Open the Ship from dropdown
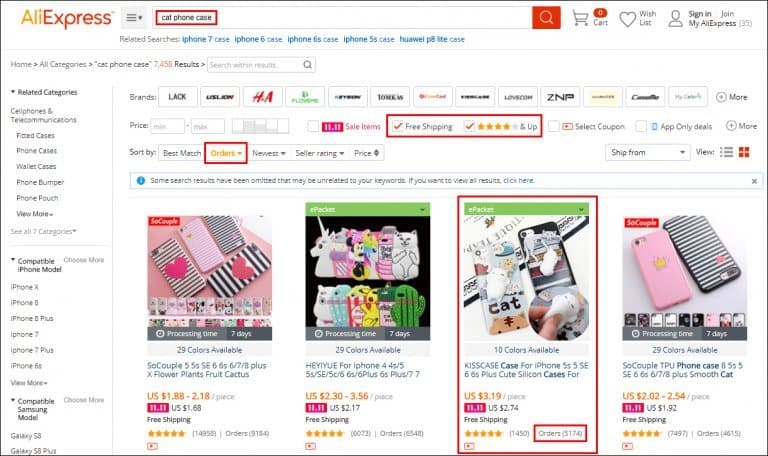The image size is (768, 456). 648,152
